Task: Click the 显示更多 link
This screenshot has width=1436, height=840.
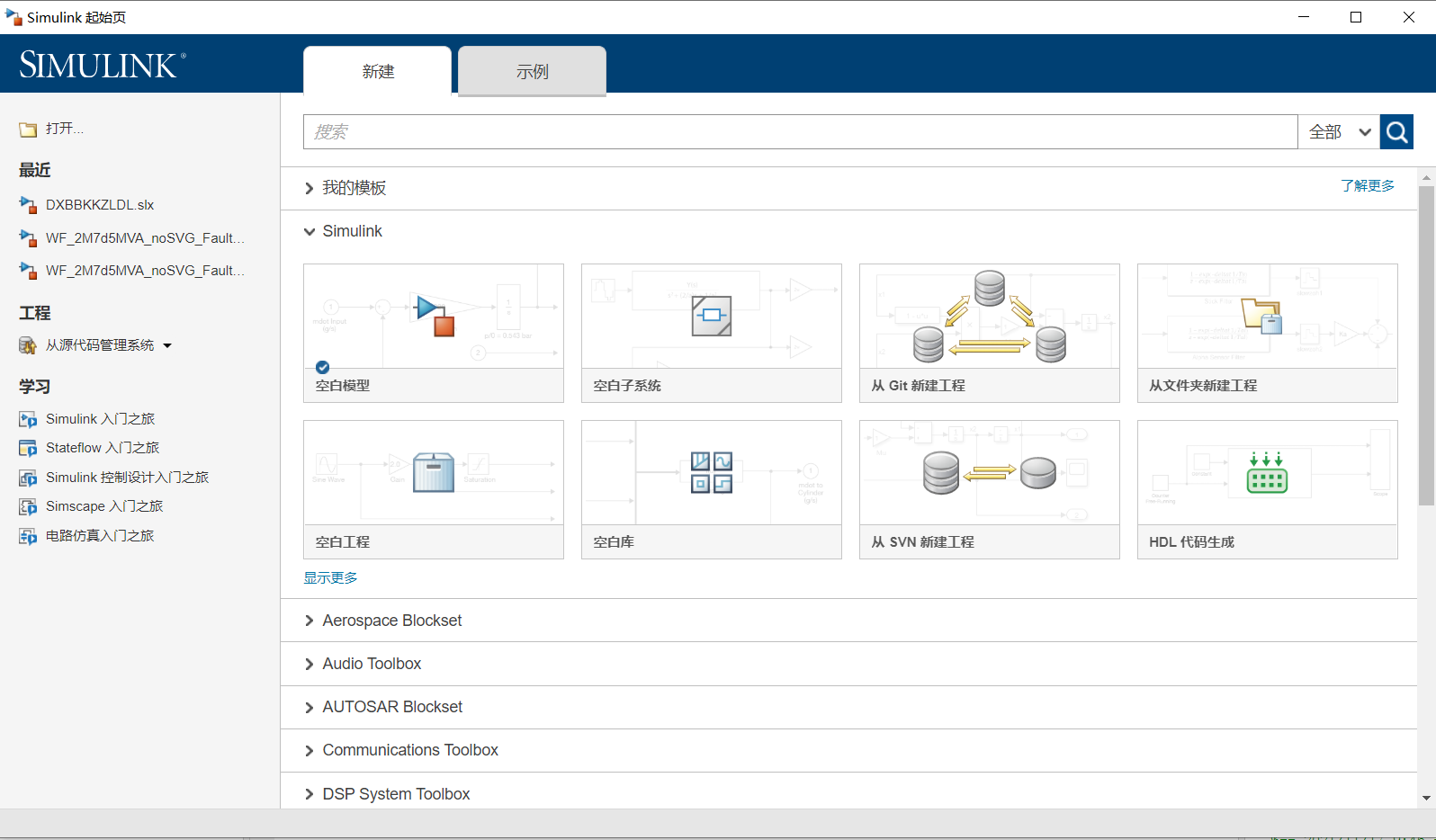Action: tap(330, 577)
